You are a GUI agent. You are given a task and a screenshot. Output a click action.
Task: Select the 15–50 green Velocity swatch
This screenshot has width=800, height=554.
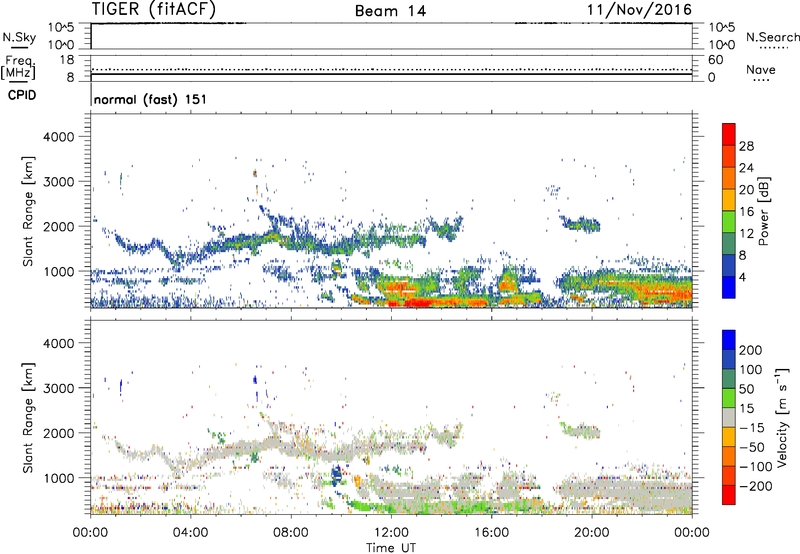pos(729,398)
